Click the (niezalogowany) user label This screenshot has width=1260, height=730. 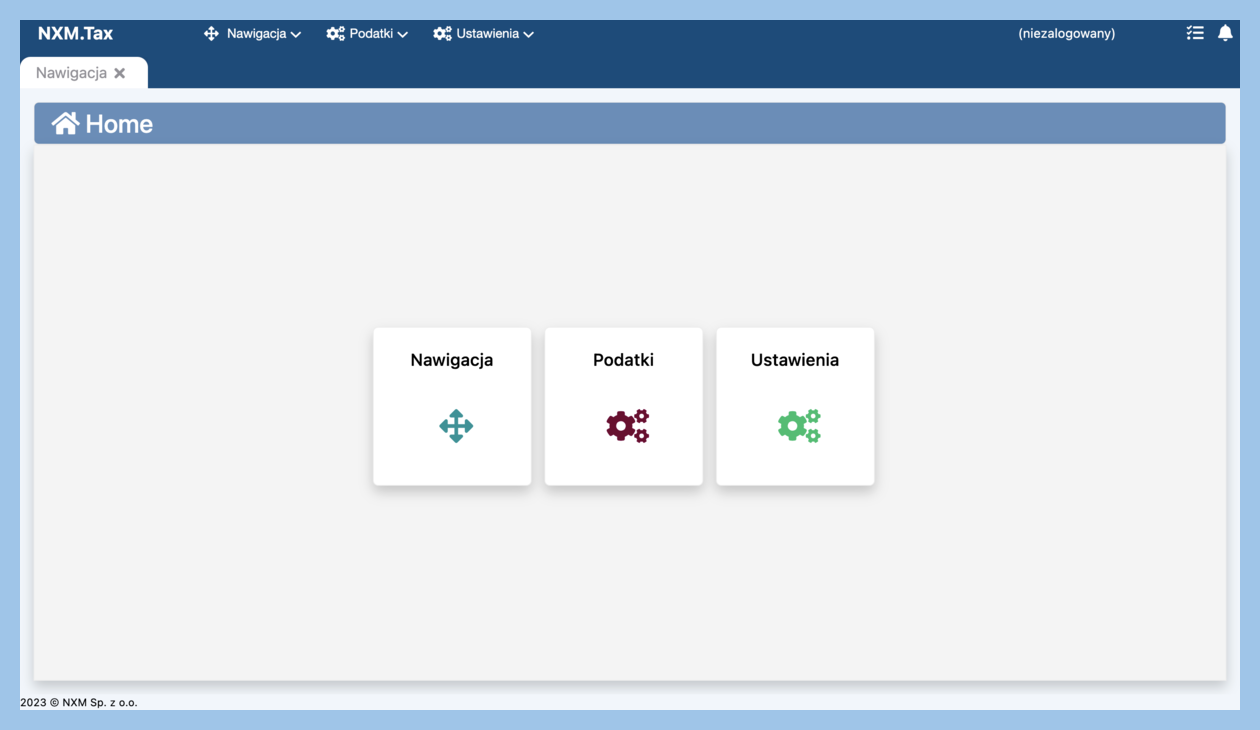pyautogui.click(x=1066, y=34)
